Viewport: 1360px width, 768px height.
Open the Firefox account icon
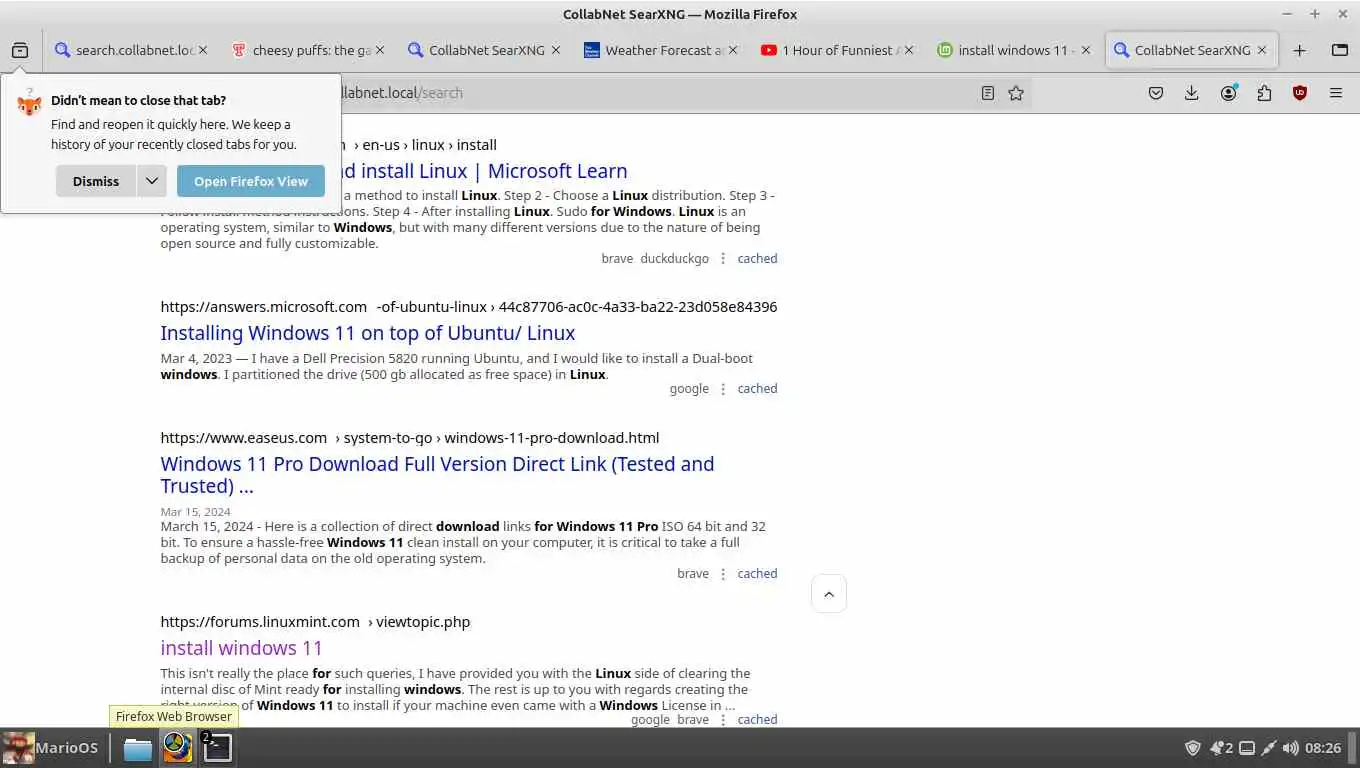tap(1228, 93)
